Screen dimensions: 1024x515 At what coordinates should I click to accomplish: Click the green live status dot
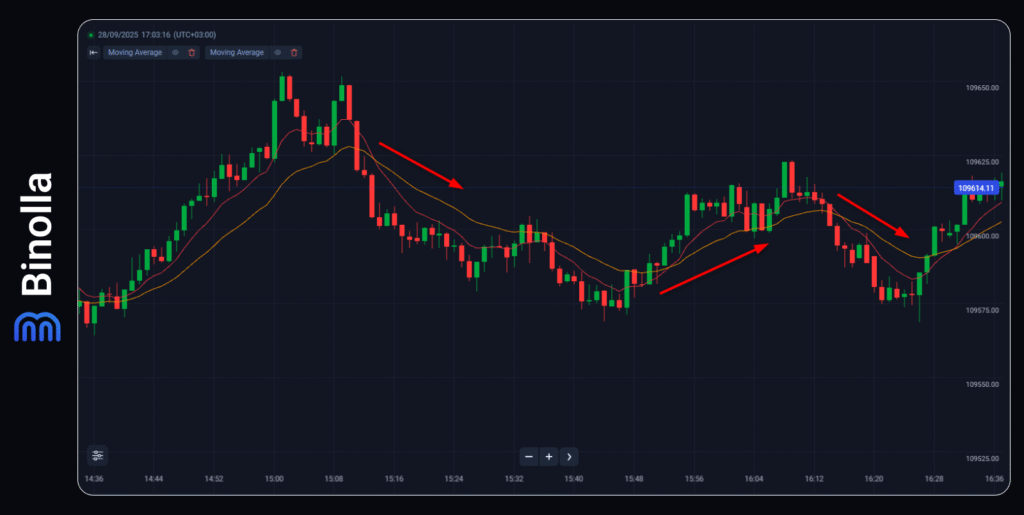91,35
